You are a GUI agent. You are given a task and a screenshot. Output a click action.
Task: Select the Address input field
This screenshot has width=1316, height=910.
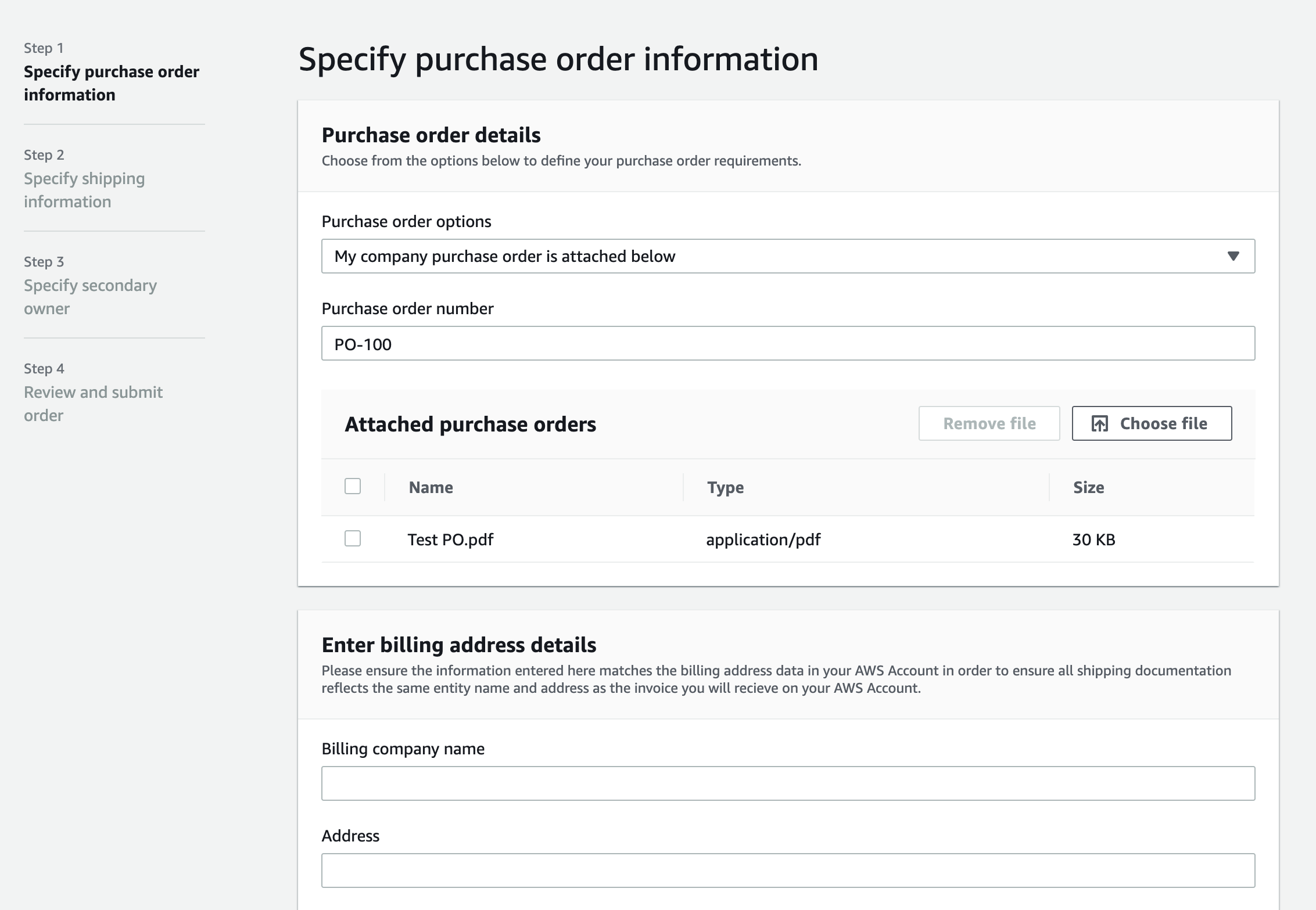pyautogui.click(x=788, y=870)
